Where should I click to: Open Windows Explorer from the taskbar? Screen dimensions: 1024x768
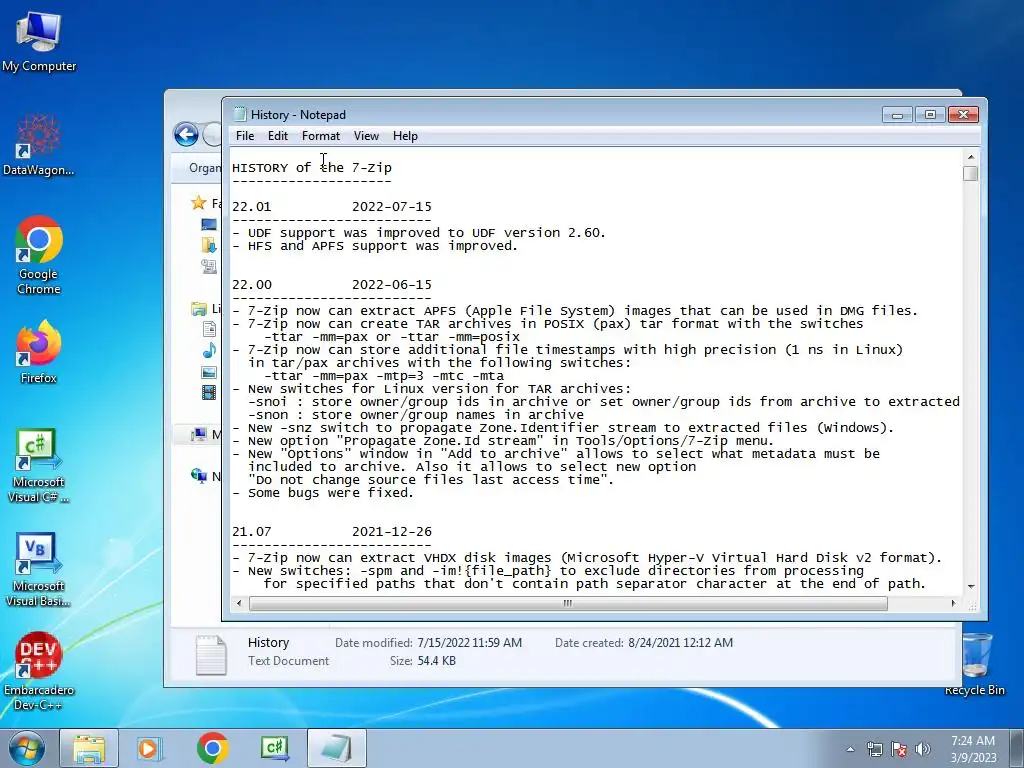pyautogui.click(x=89, y=748)
